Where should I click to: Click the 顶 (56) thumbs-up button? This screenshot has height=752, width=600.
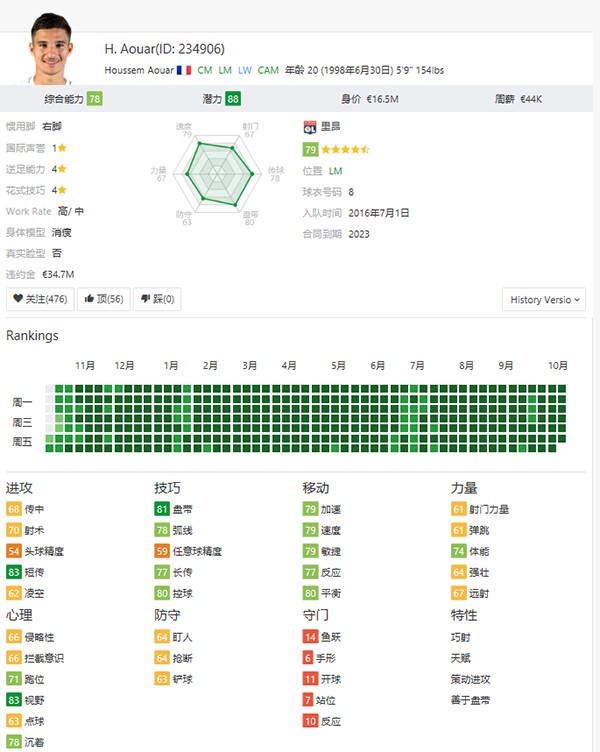click(104, 299)
